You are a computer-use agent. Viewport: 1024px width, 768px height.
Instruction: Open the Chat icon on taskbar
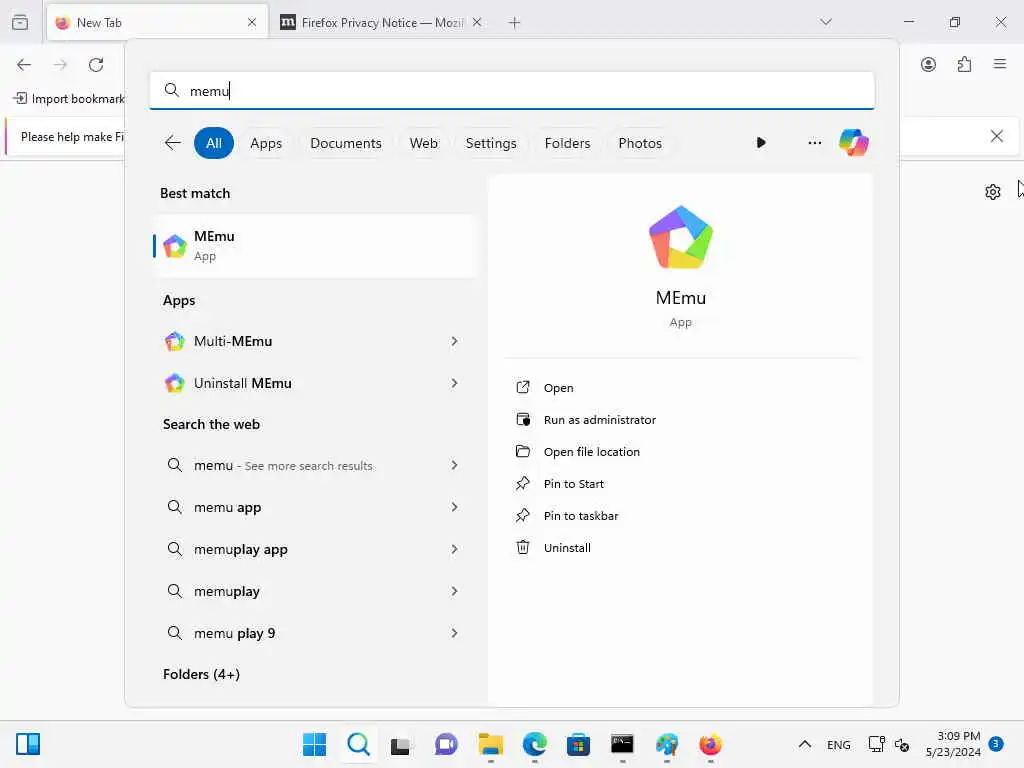pos(446,744)
